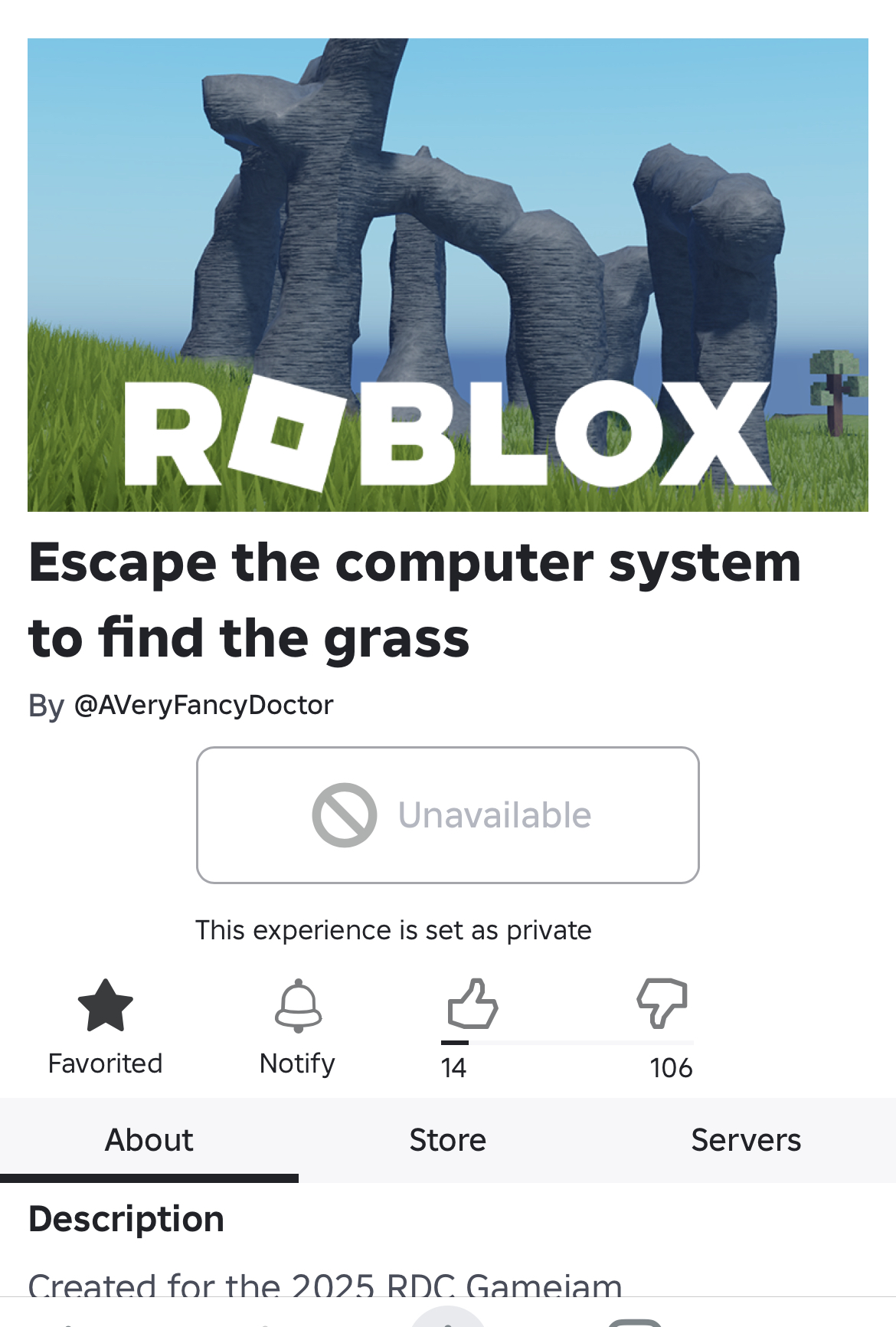Click the like-to-dislike ratio bar
Image resolution: width=896 pixels, height=1327 pixels.
pos(567,1043)
